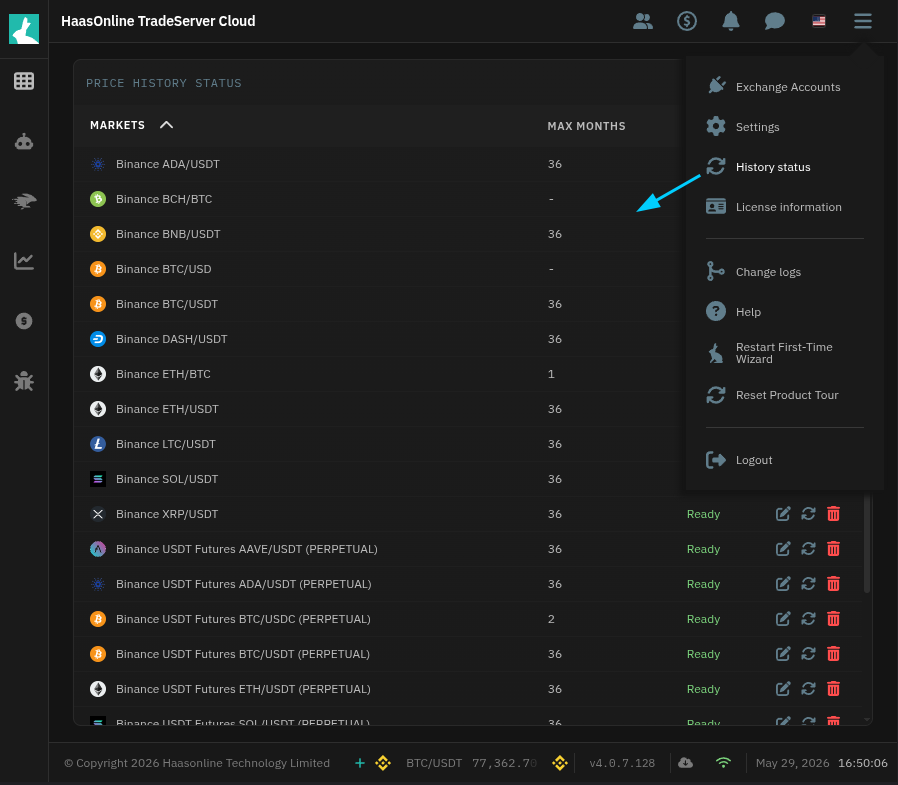Viewport: 898px width, 785px height.
Task: Select the Binance ADA/USDT row
Action: [380, 164]
